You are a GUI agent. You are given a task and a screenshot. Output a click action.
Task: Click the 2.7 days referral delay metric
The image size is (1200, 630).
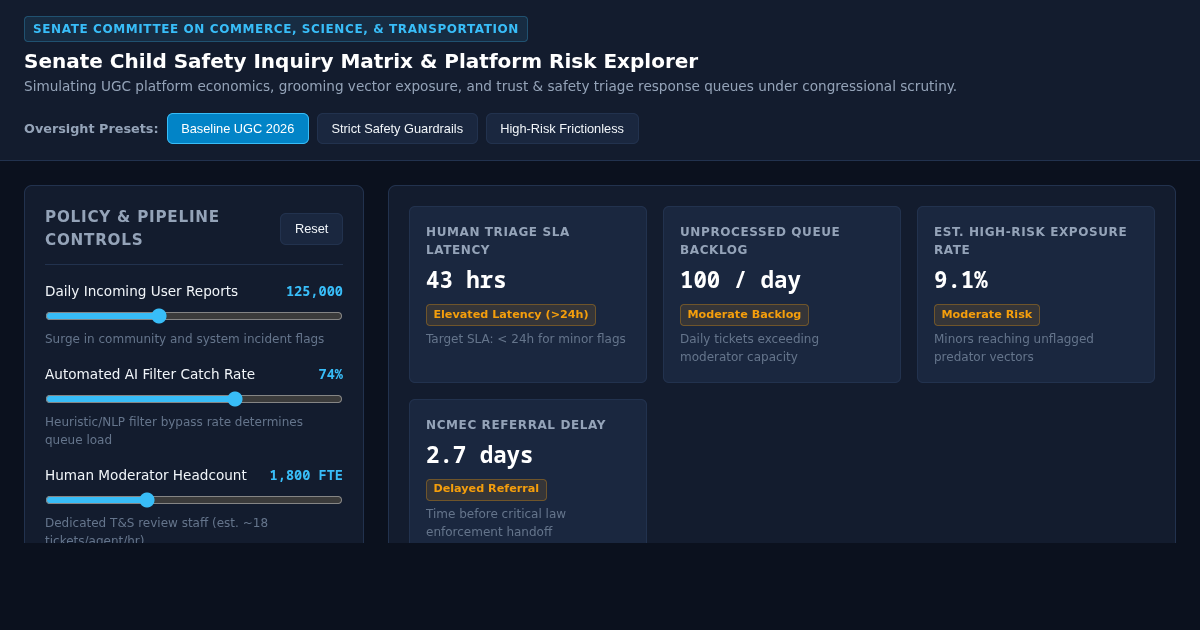(480, 455)
